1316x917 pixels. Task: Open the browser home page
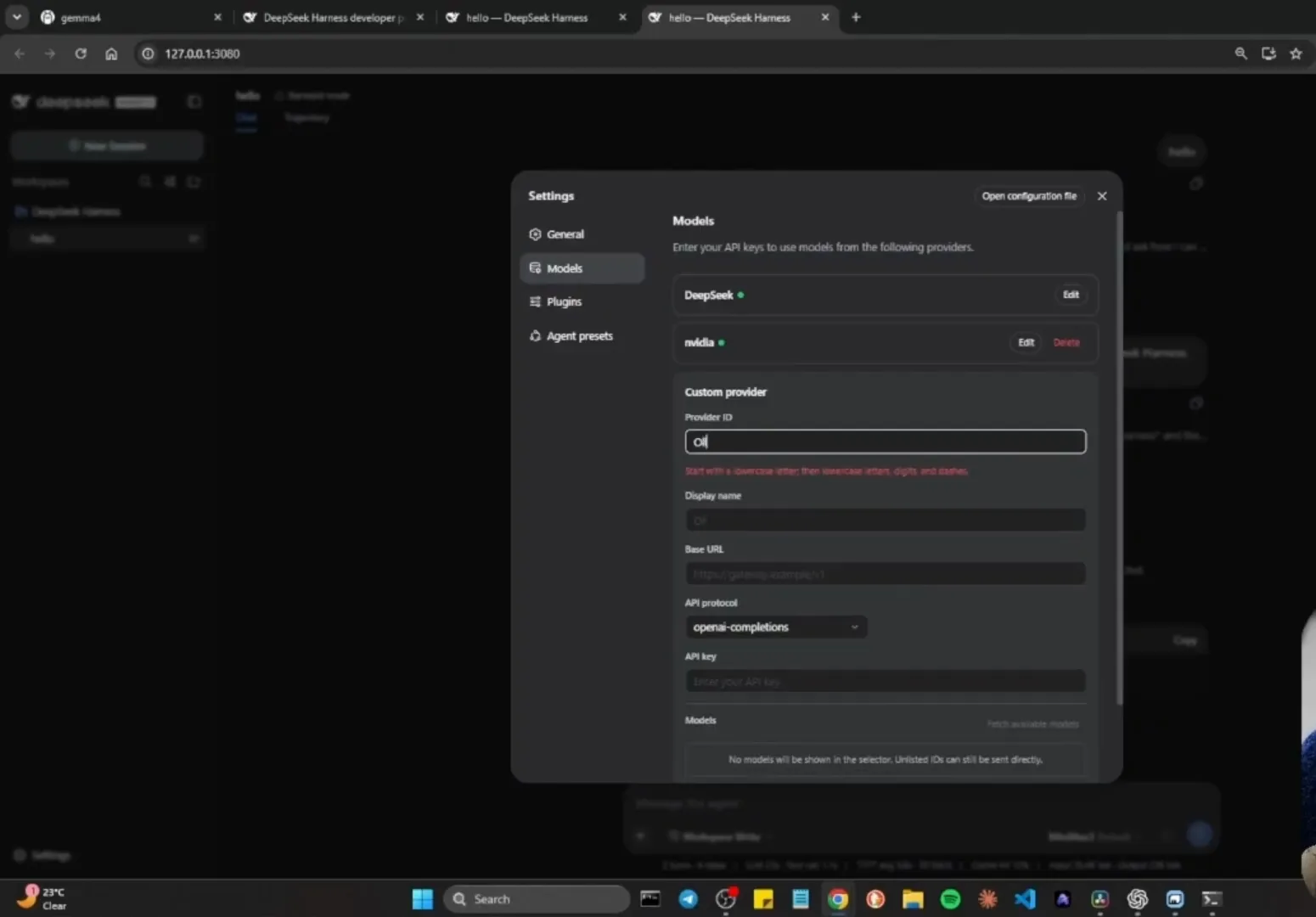click(111, 53)
